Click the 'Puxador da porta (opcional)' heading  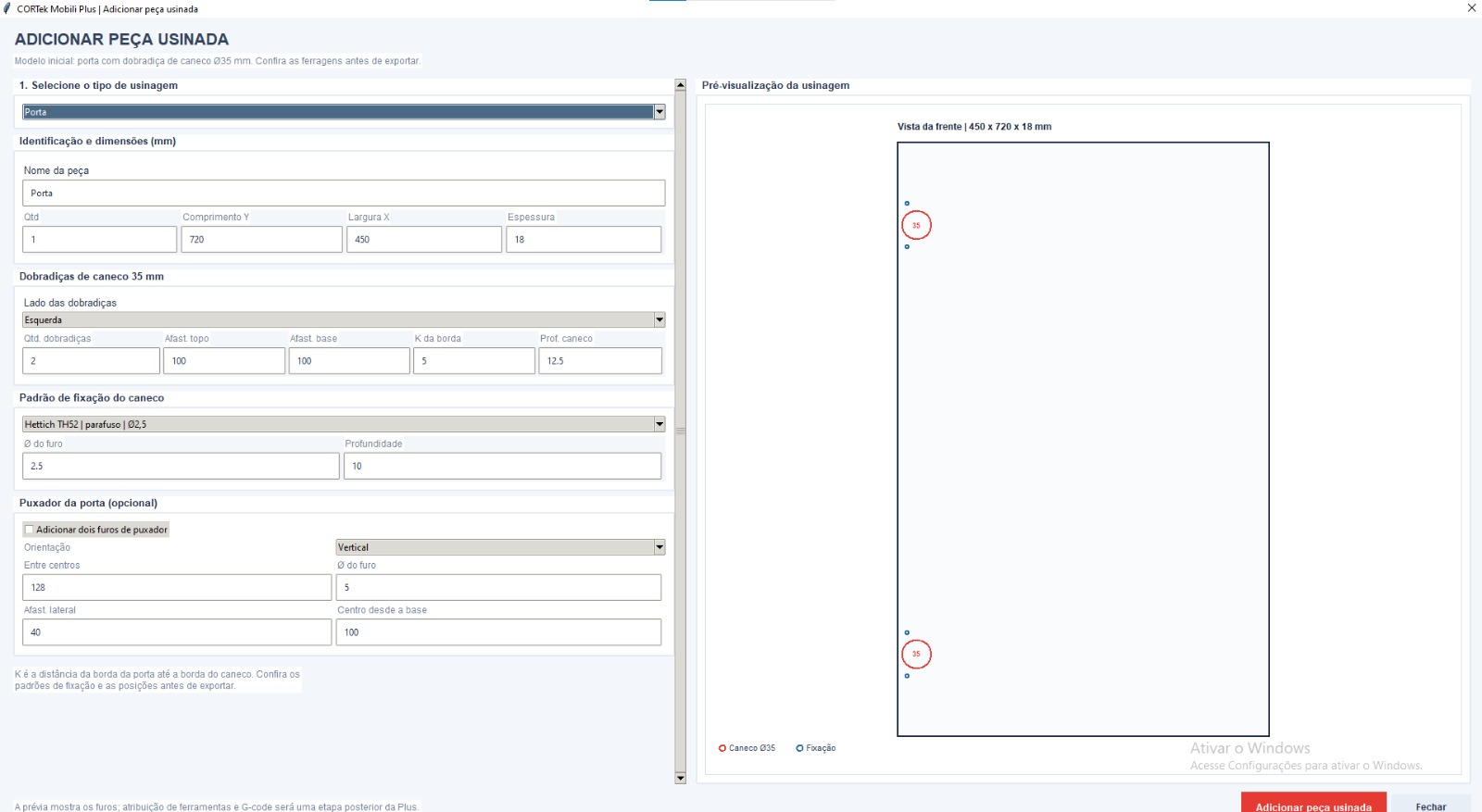click(88, 503)
